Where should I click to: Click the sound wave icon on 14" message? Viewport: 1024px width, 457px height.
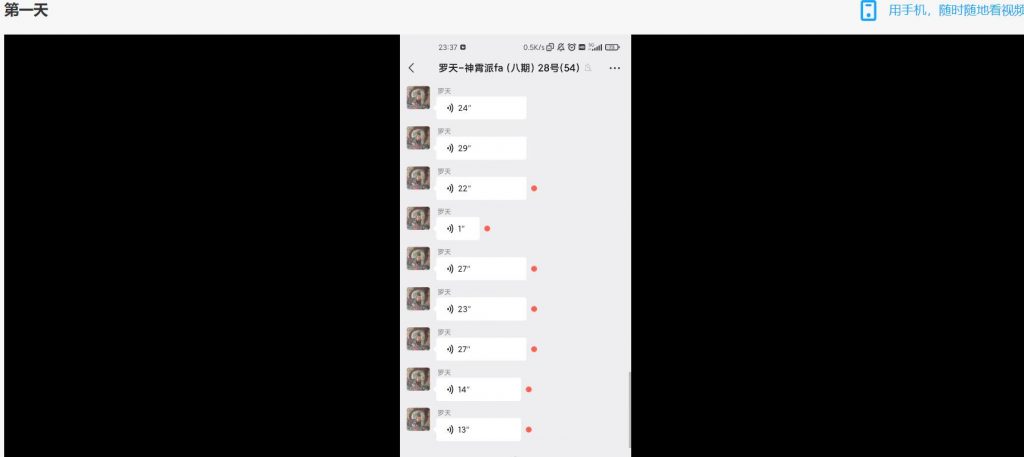tap(450, 390)
